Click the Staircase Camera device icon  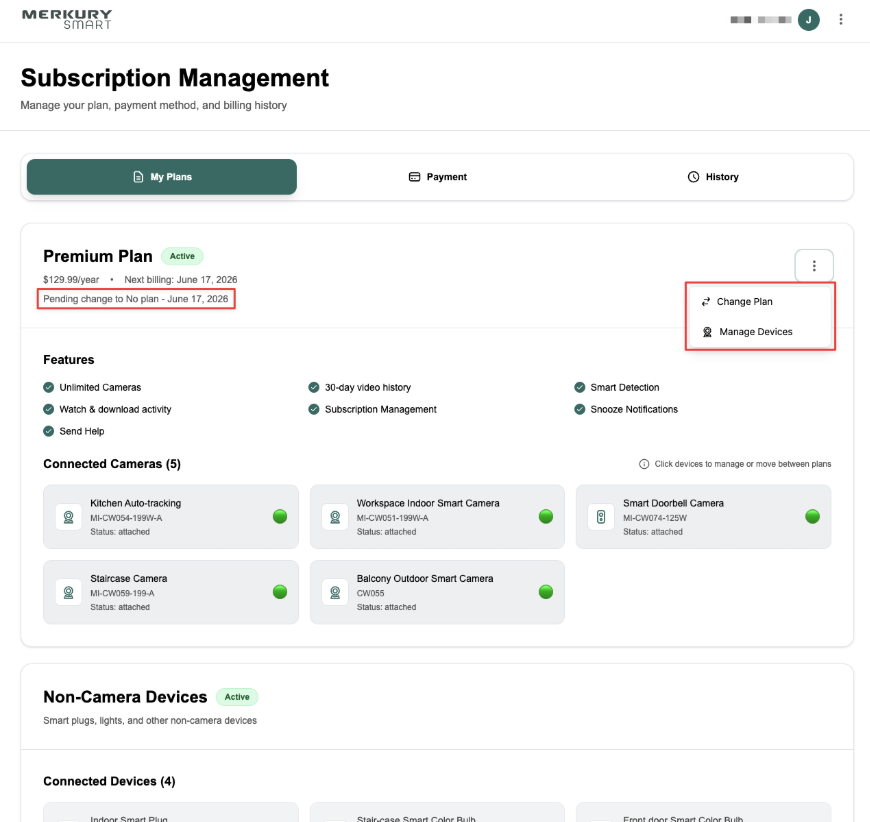pyautogui.click(x=69, y=592)
